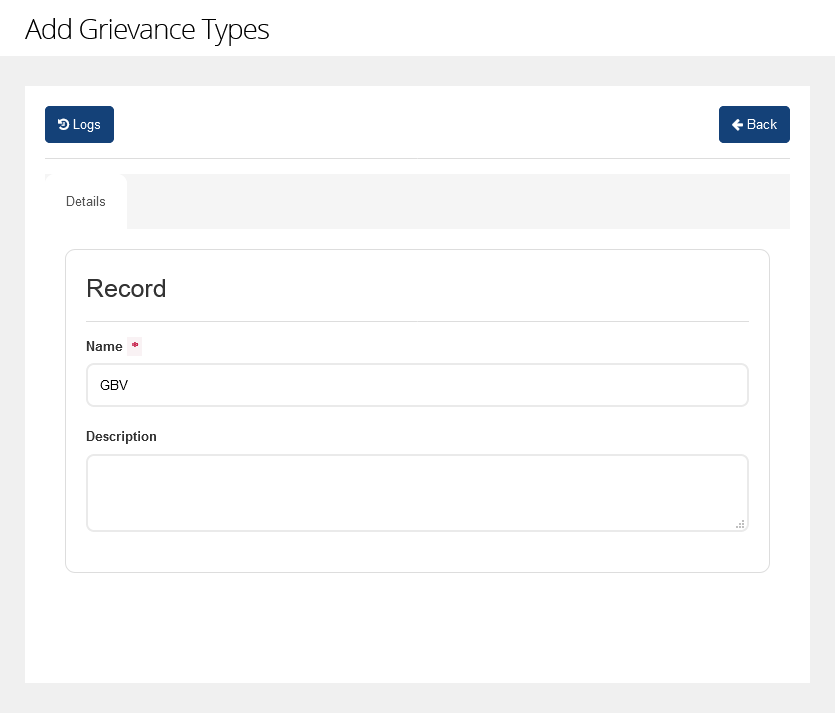835x713 pixels.
Task: Go back using the Back button
Action: coord(754,125)
